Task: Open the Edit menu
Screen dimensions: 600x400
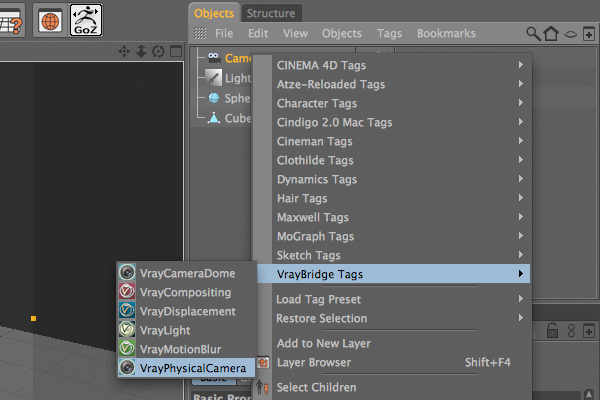Action: click(x=258, y=33)
